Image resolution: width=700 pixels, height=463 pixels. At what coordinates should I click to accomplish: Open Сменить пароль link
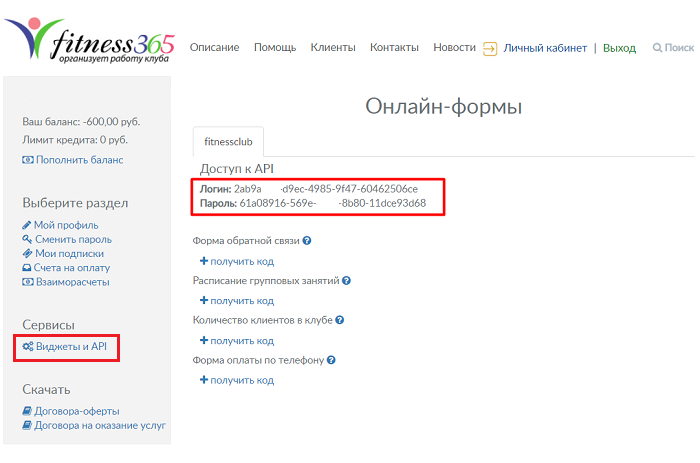pyautogui.click(x=74, y=239)
